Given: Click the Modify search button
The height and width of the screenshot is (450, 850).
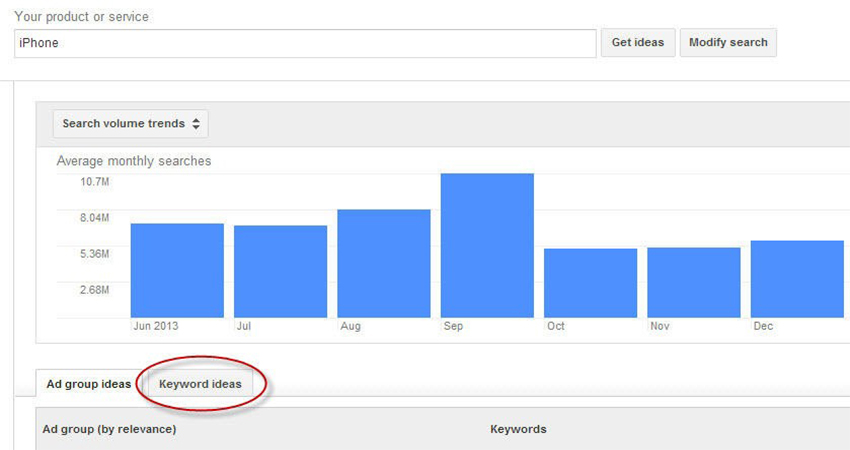Looking at the screenshot, I should 728,43.
